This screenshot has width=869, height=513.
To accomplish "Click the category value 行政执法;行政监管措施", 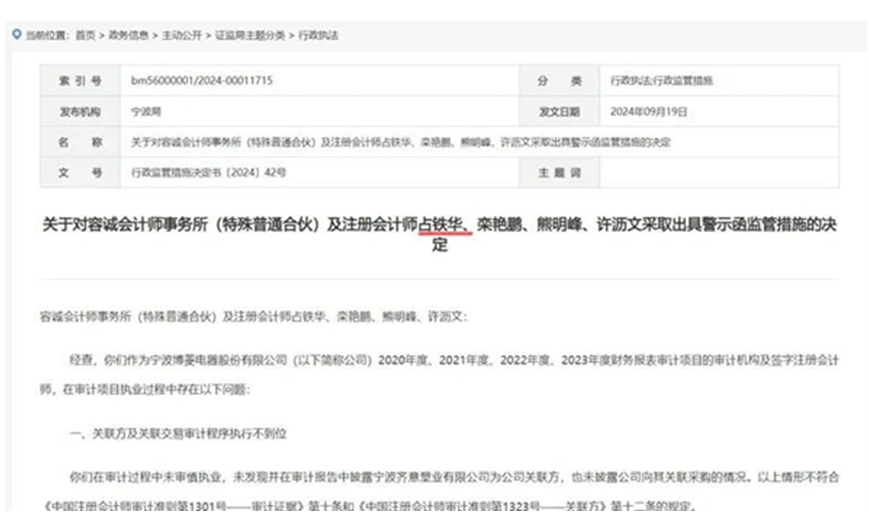I will (x=661, y=78).
